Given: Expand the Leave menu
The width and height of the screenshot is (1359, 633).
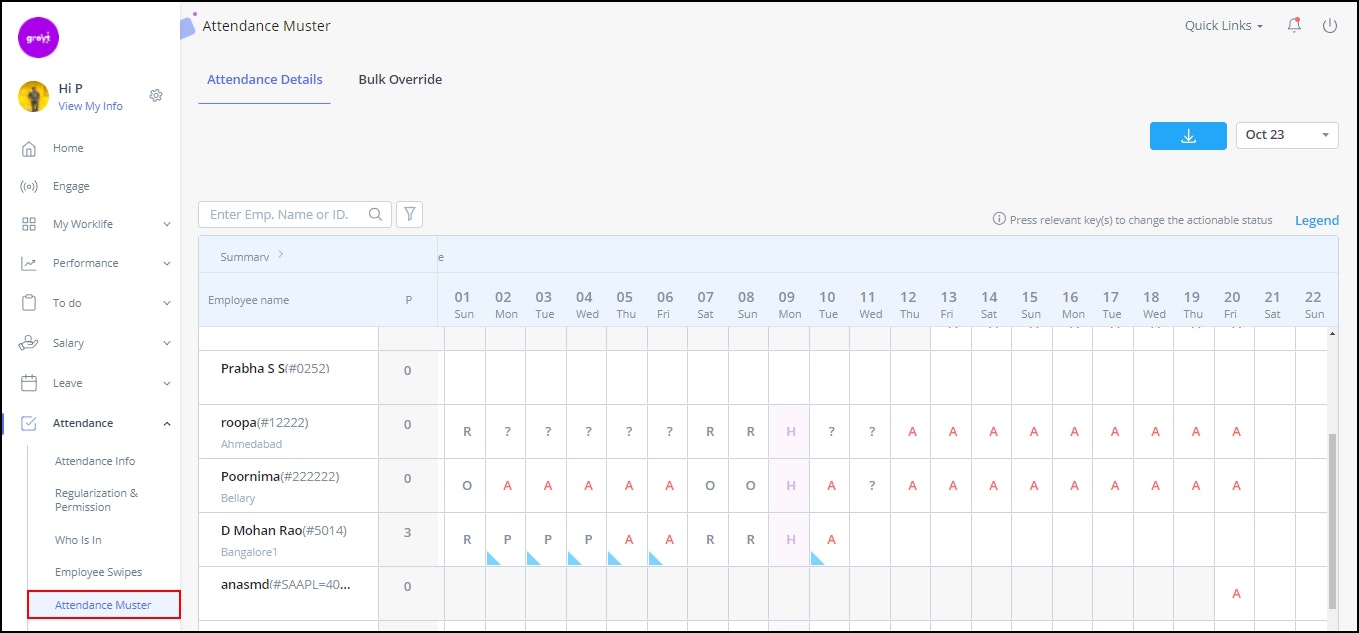Looking at the screenshot, I should point(167,384).
